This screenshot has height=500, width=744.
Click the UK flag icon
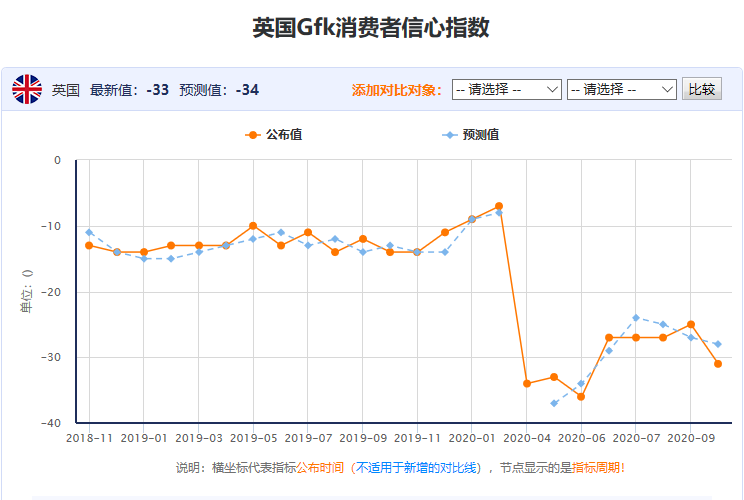tap(27, 89)
